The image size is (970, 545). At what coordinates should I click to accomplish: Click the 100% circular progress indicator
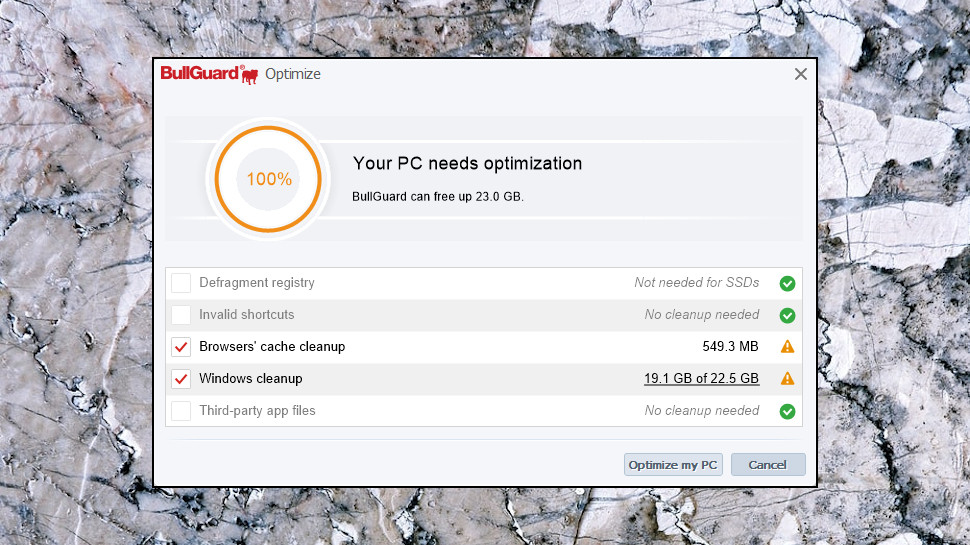click(x=268, y=179)
